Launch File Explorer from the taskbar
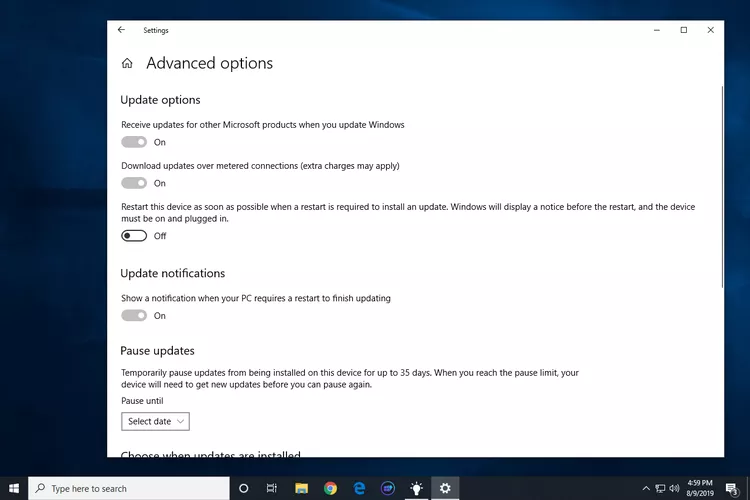The image size is (750, 500). (301, 488)
